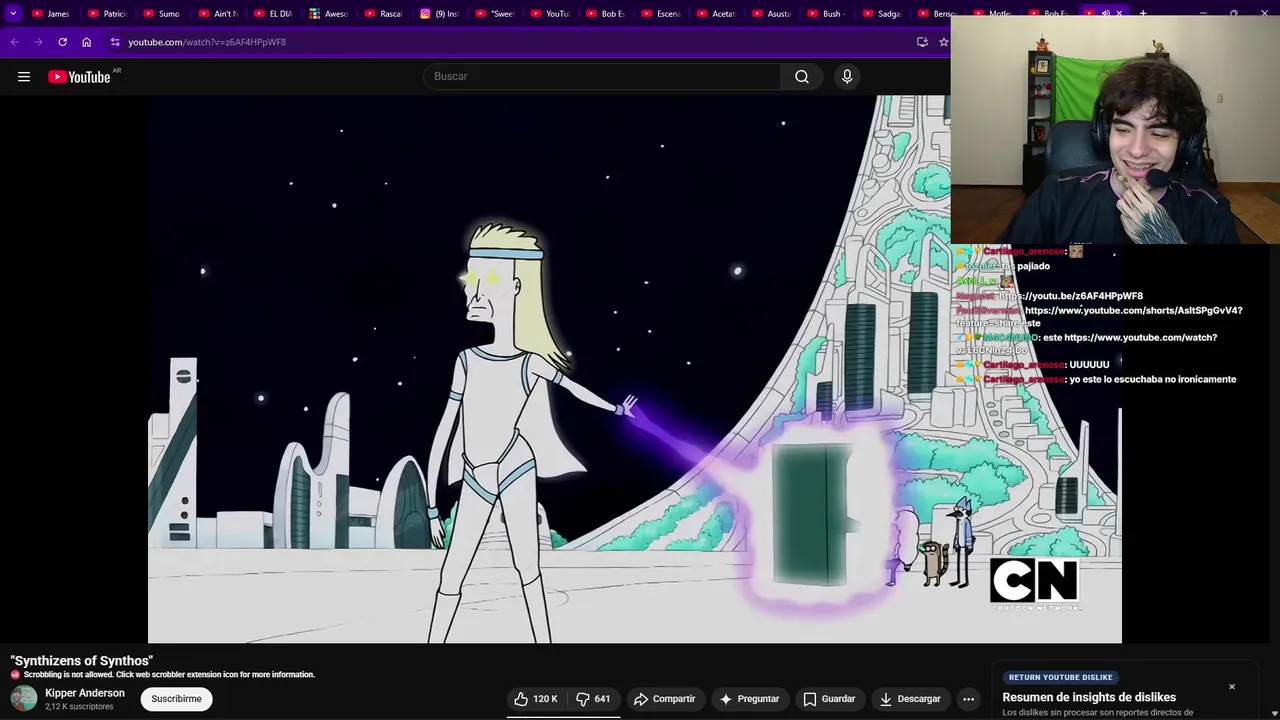
Task: Close the dislike insights panel
Action: click(1232, 687)
